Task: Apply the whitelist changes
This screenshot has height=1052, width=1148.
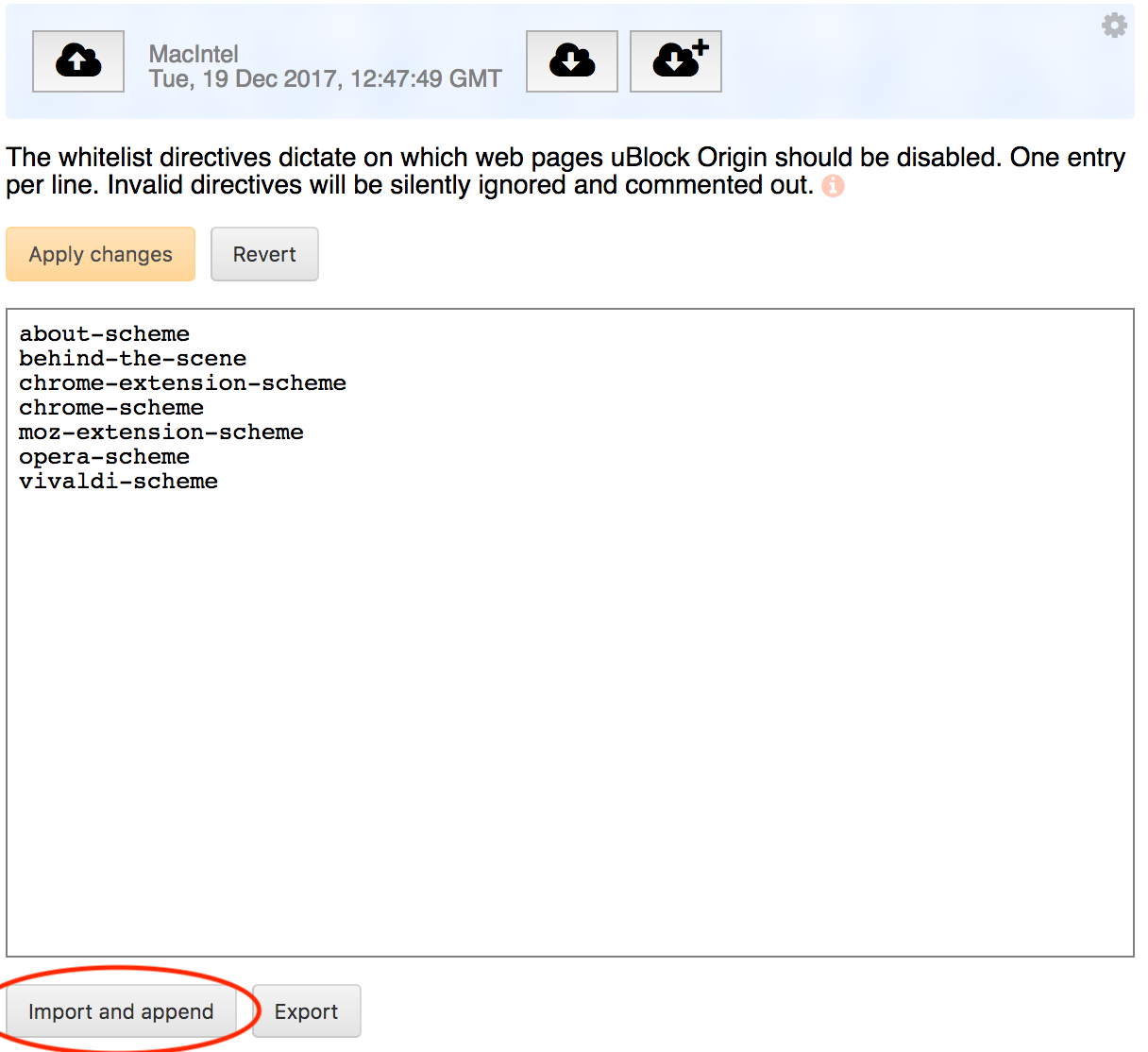Action: coord(100,254)
